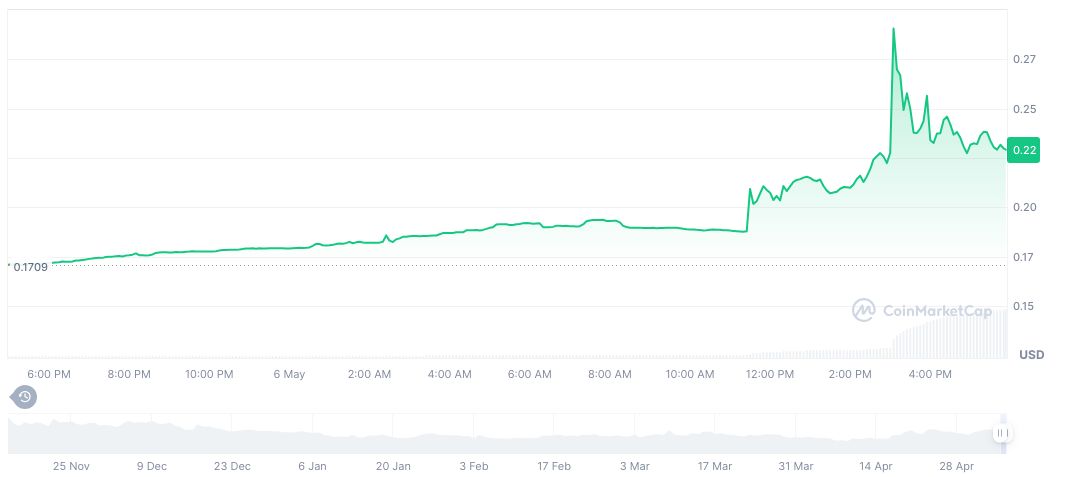This screenshot has width=1072, height=477.
Task: Click the volume bars at chart bottom right
Action: [950, 334]
